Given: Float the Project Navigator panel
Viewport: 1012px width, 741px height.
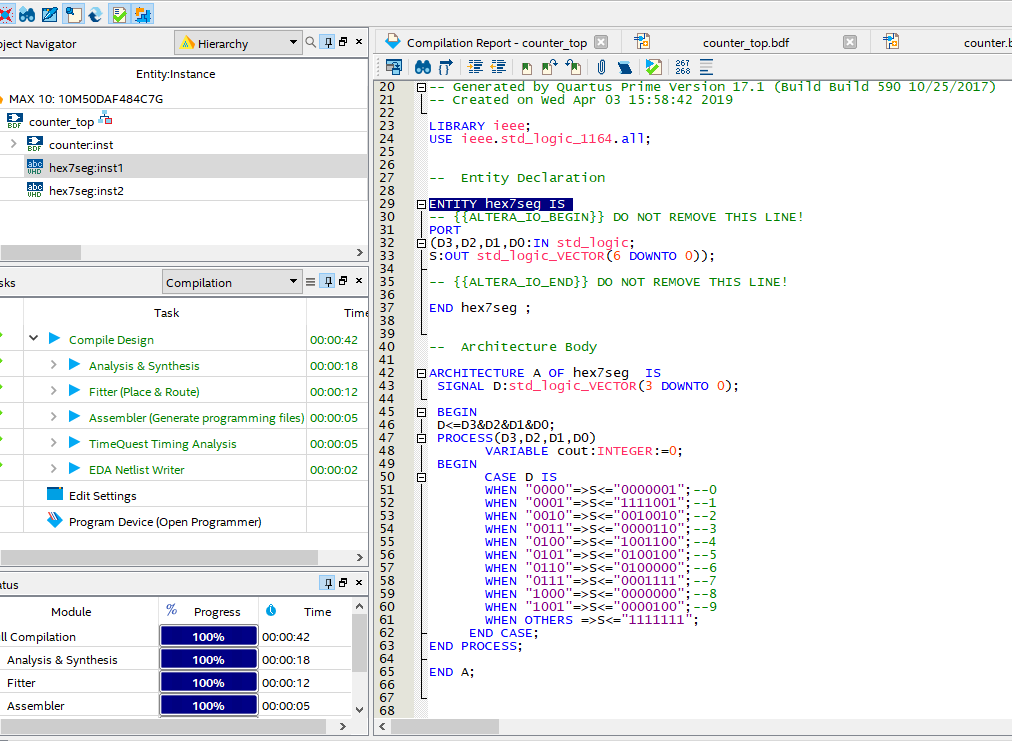Looking at the screenshot, I should click(343, 41).
